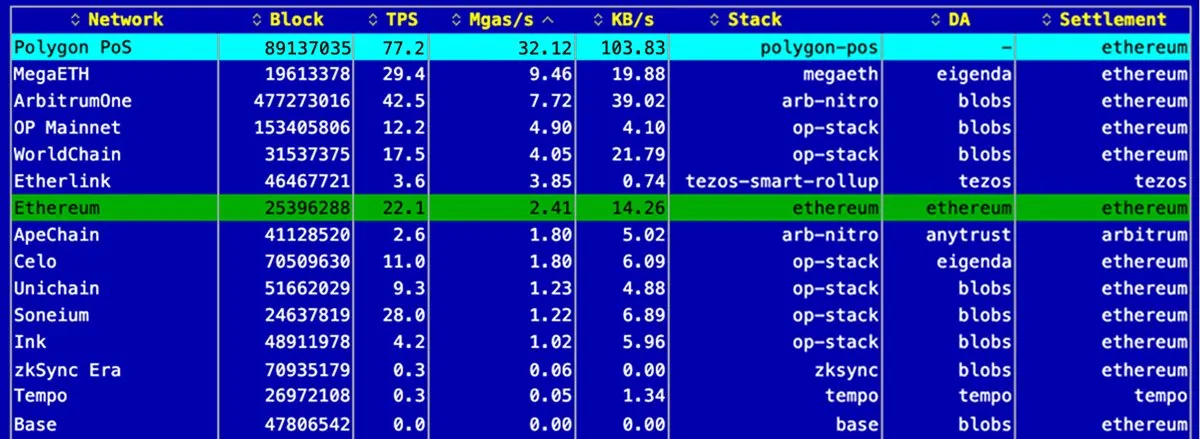Select the Base network name
Image resolution: width=1200 pixels, height=439 pixels.
click(35, 423)
